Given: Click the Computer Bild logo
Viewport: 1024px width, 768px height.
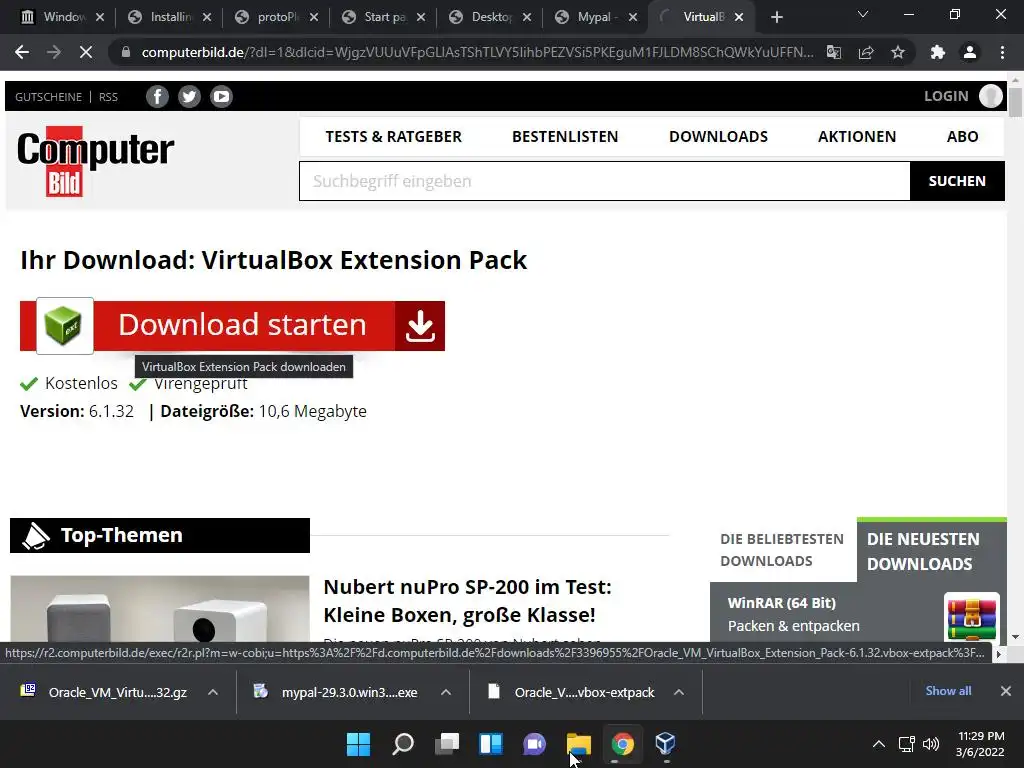Looking at the screenshot, I should click(95, 161).
